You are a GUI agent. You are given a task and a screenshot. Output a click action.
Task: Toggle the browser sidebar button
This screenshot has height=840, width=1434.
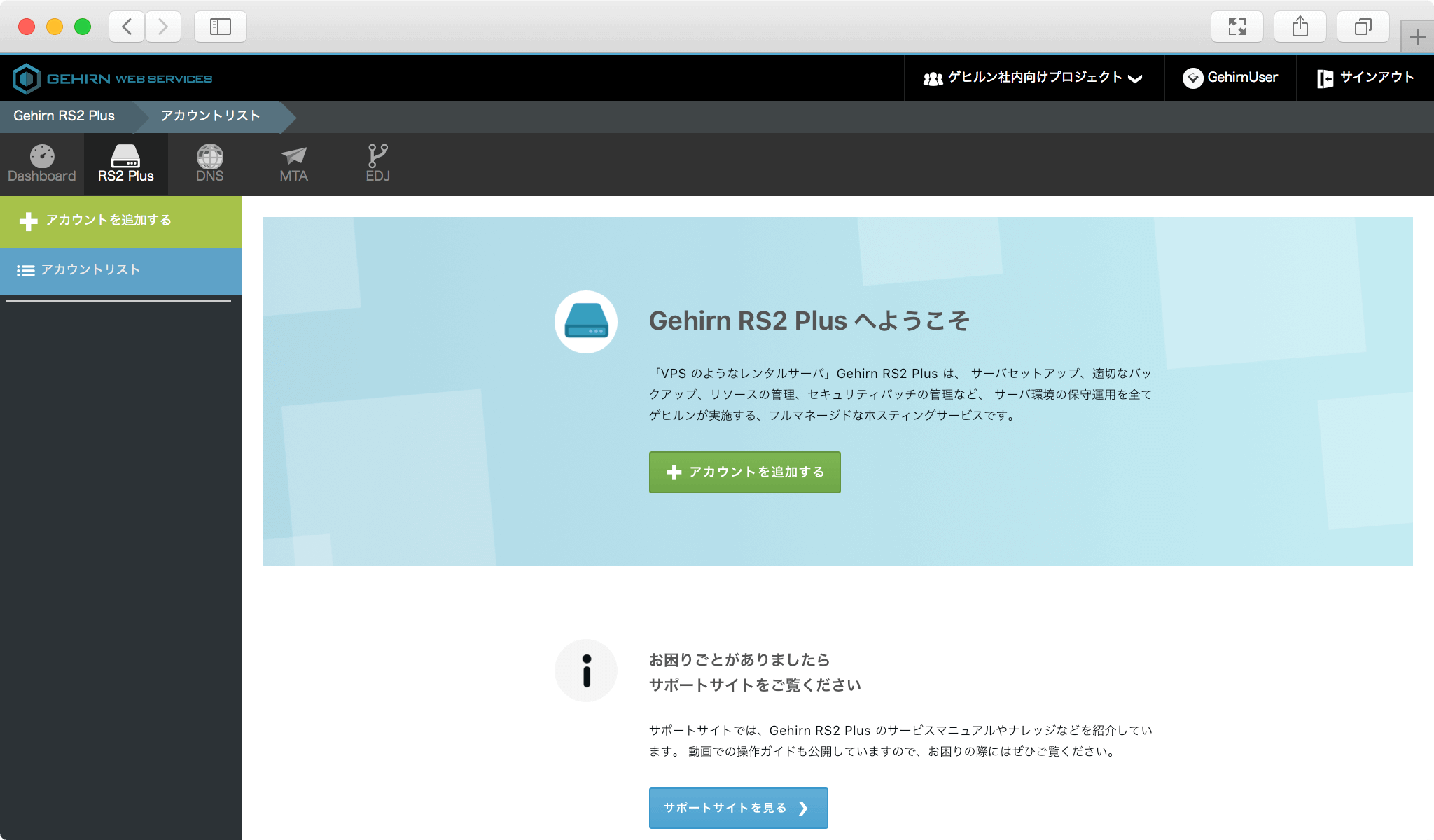click(x=220, y=27)
